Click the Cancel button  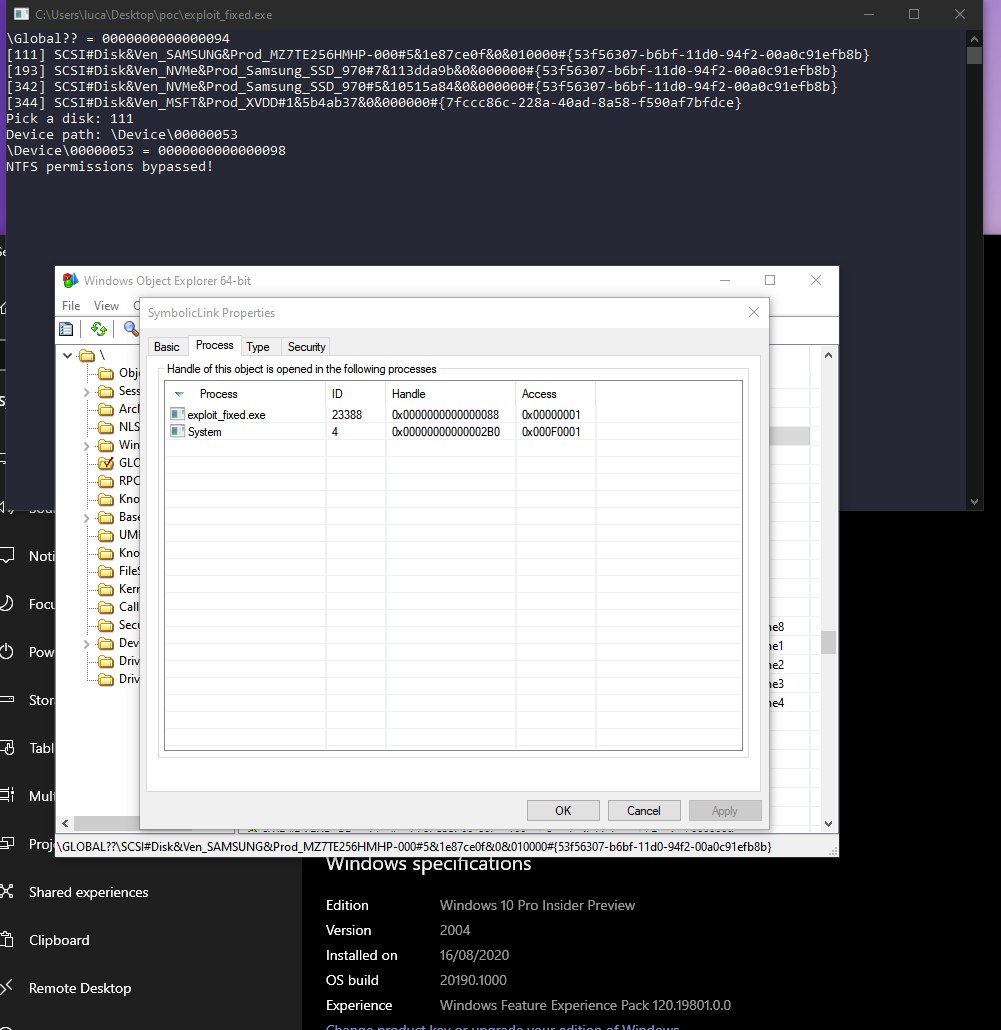(644, 811)
